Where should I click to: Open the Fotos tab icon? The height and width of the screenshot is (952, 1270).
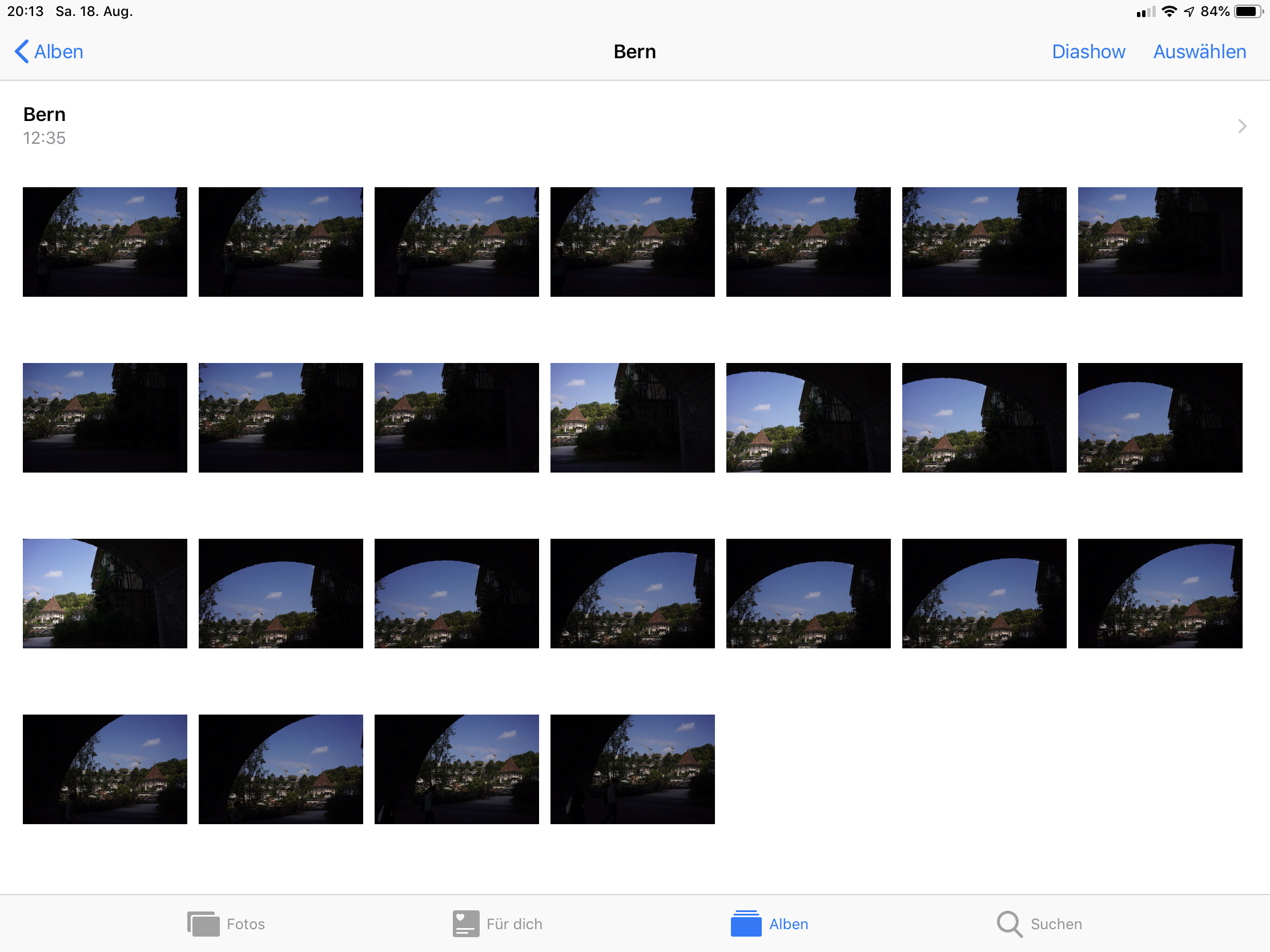coord(203,924)
